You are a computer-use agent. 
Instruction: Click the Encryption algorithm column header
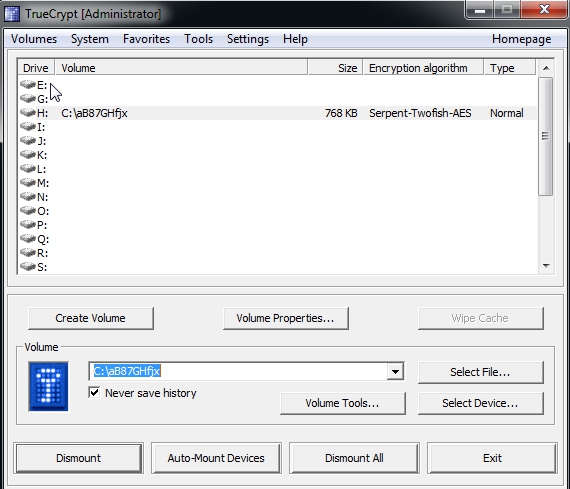[x=424, y=68]
